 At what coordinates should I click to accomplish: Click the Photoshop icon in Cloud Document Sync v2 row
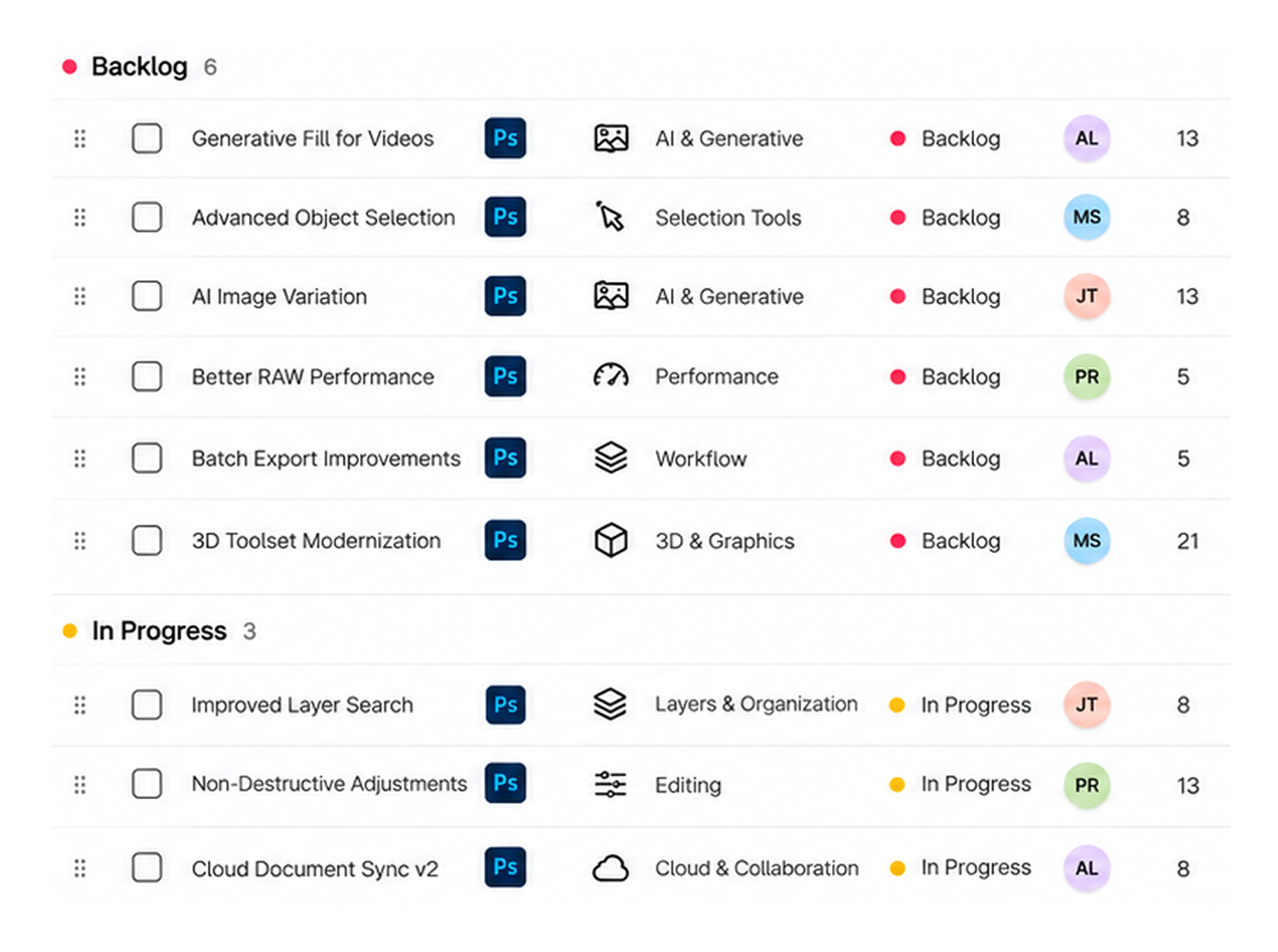(505, 867)
